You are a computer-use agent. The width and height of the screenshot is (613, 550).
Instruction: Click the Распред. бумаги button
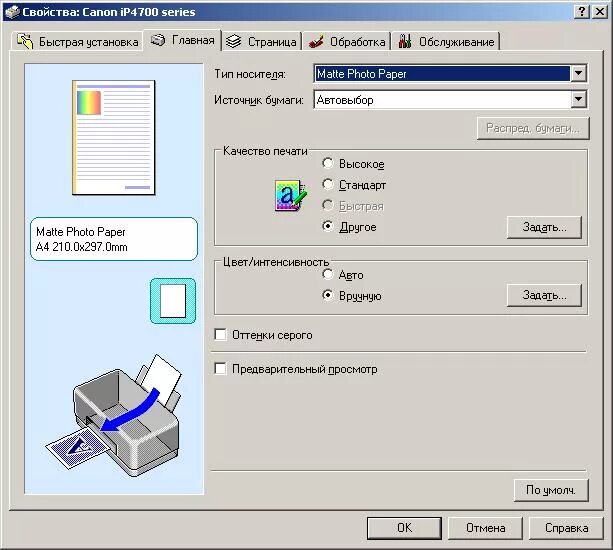[x=533, y=128]
